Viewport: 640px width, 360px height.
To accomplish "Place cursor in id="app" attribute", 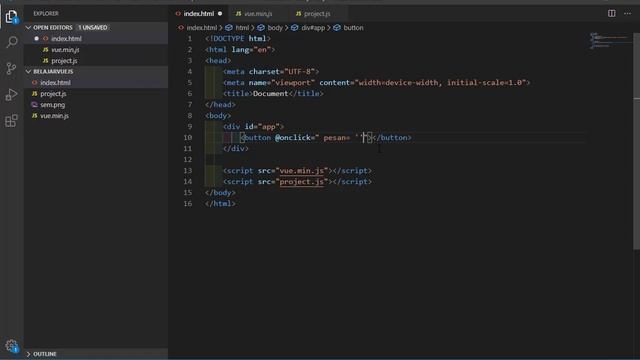I will (262, 127).
